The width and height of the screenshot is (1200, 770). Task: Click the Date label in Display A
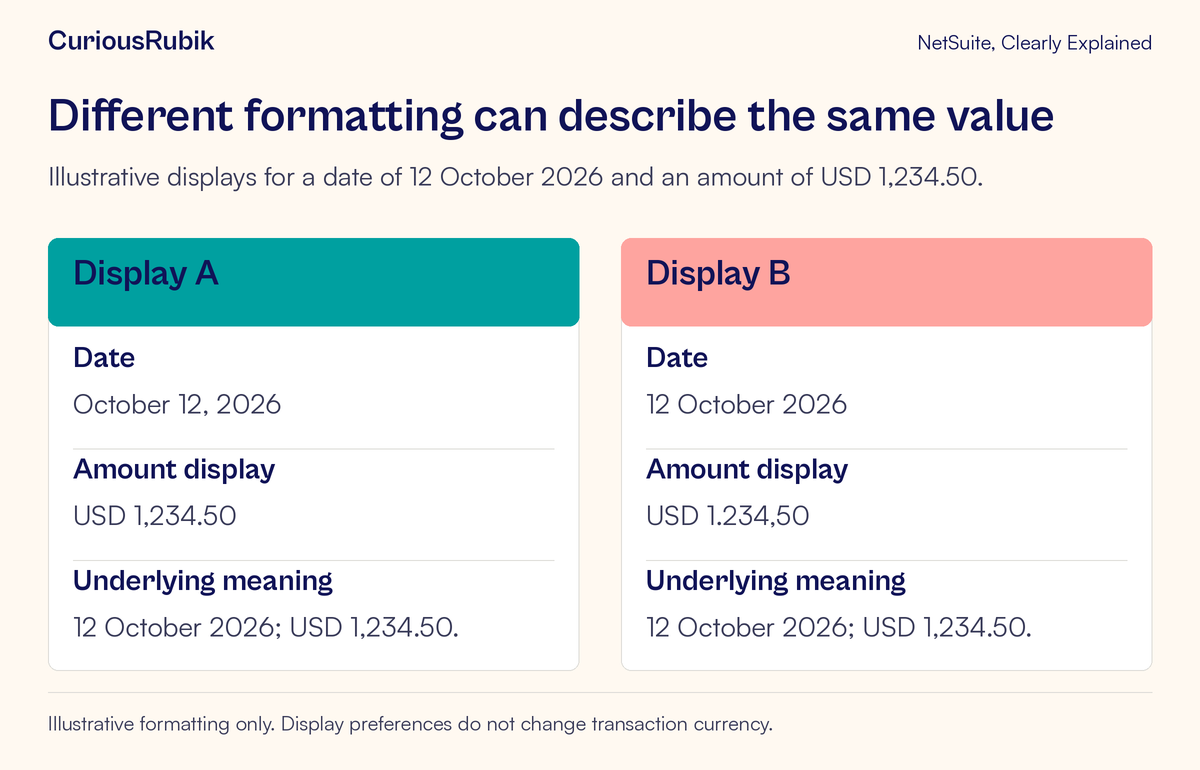click(x=104, y=358)
